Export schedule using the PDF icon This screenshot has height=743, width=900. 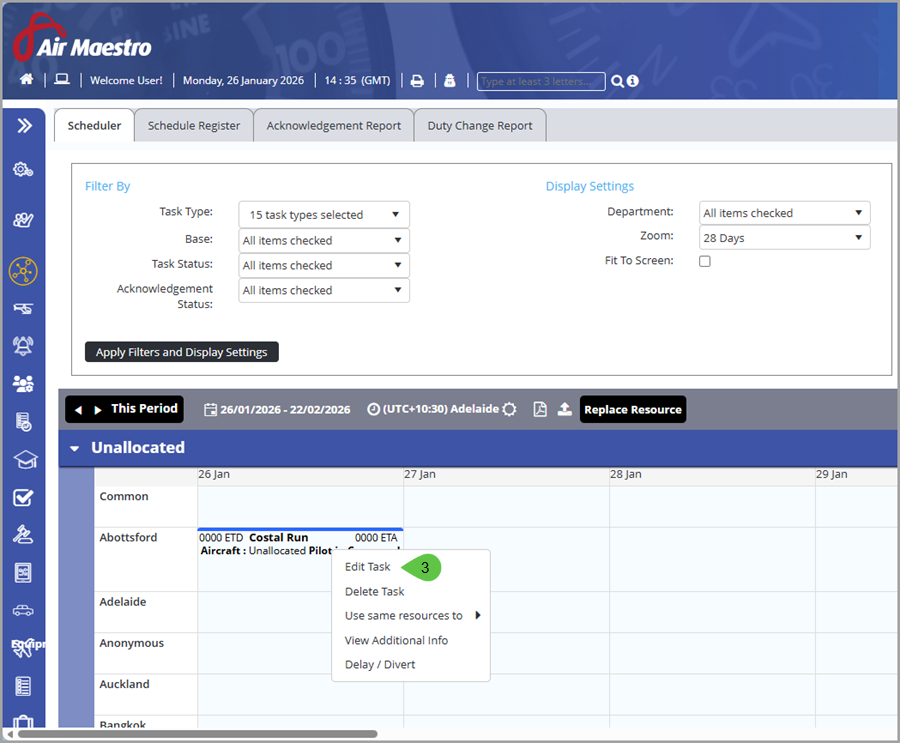540,409
